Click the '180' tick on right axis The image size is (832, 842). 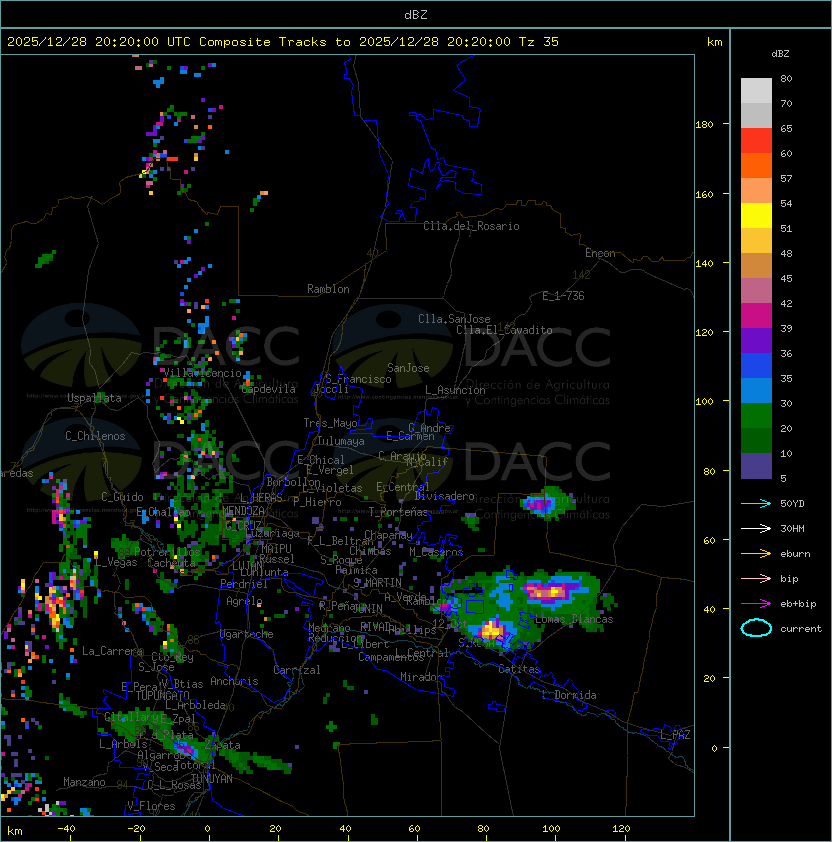point(704,124)
